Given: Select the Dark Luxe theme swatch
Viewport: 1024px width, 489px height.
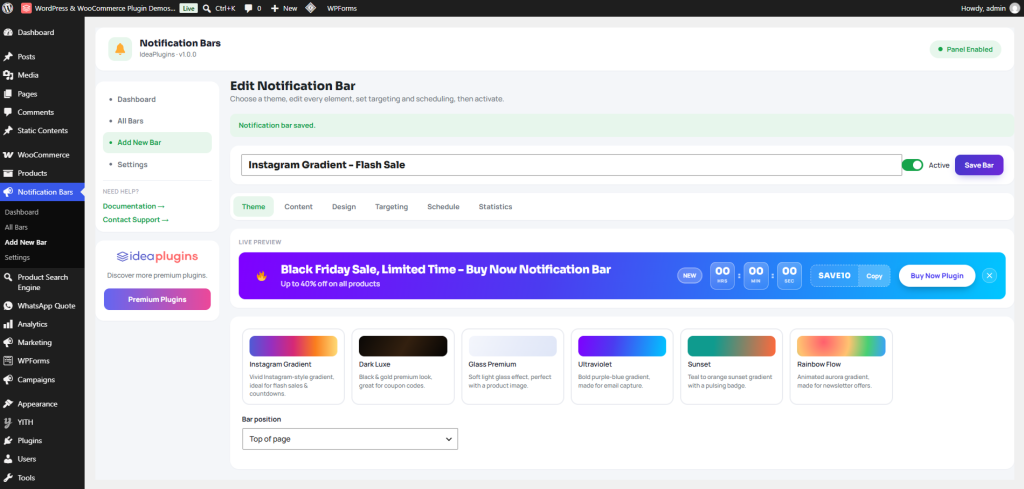Looking at the screenshot, I should [403, 346].
